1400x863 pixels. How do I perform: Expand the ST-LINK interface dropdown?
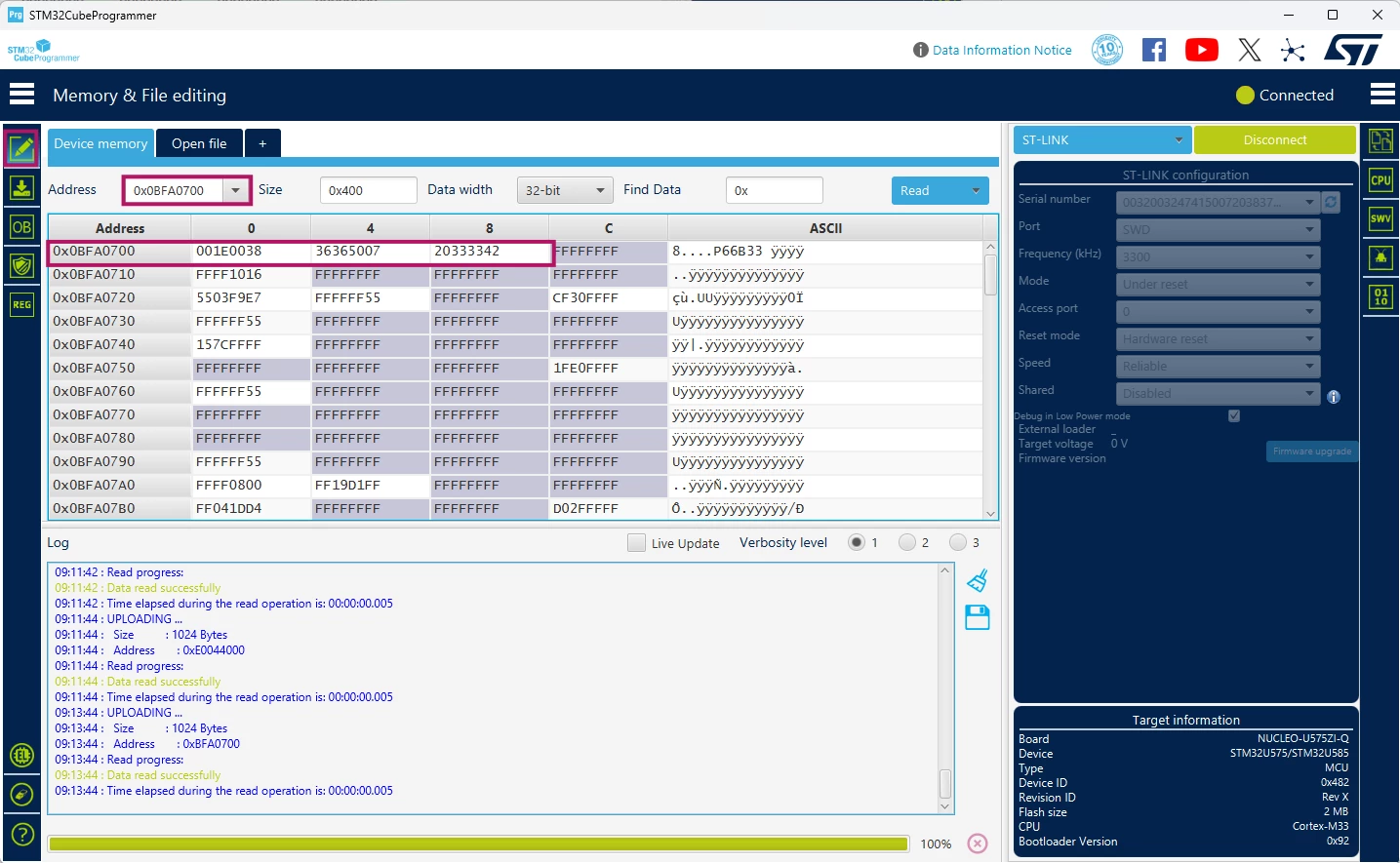1102,140
